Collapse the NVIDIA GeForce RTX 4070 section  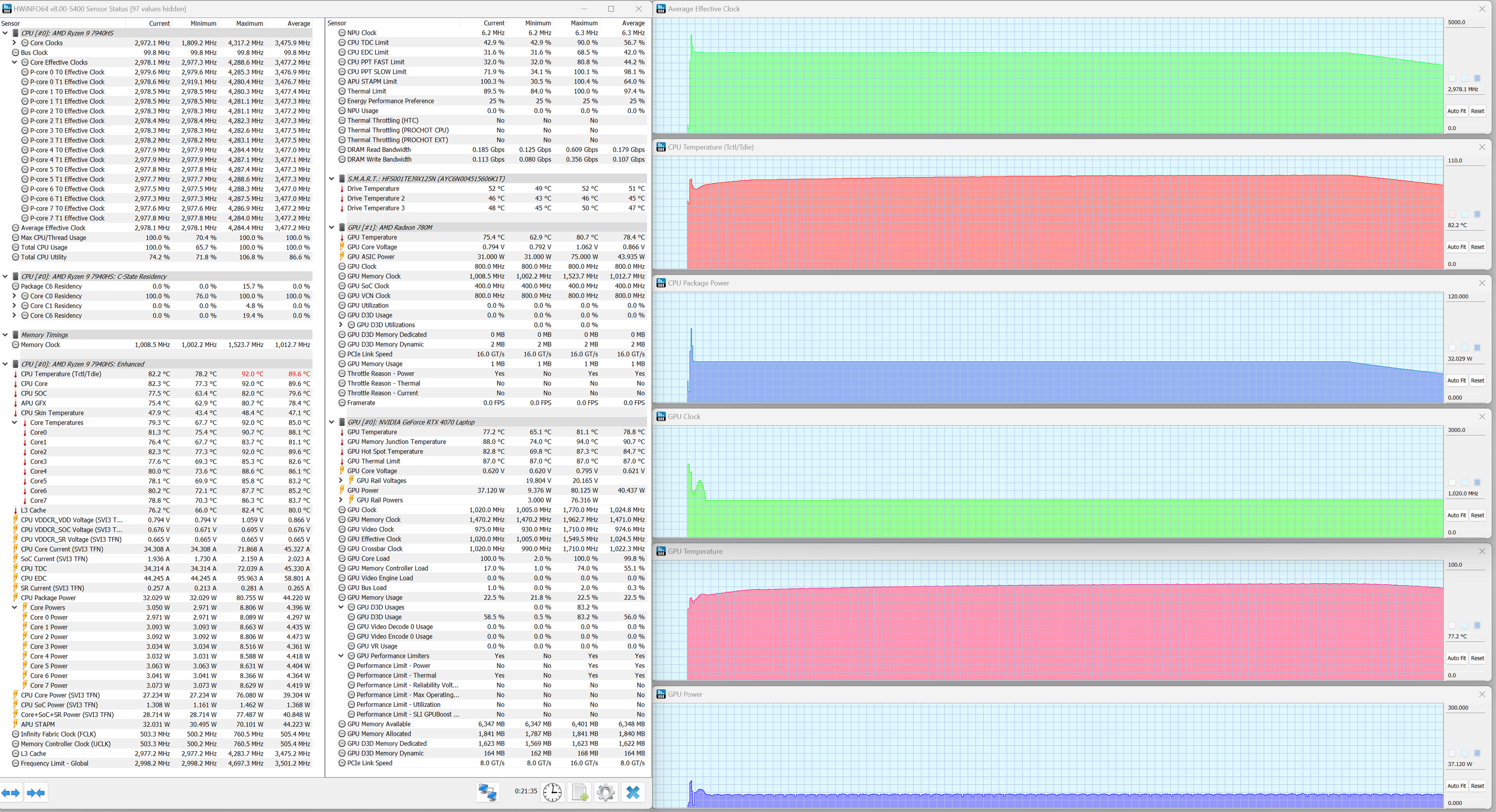click(x=332, y=422)
